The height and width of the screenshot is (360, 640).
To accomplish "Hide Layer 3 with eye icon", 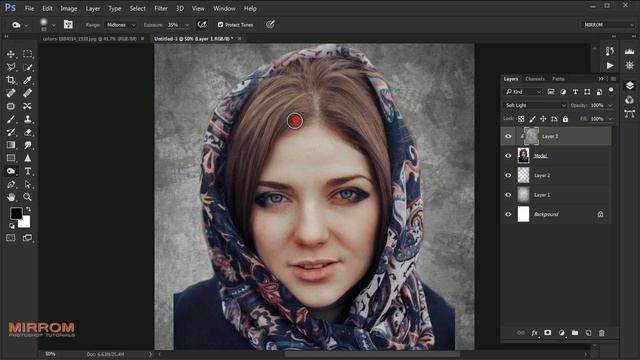I will pyautogui.click(x=508, y=136).
